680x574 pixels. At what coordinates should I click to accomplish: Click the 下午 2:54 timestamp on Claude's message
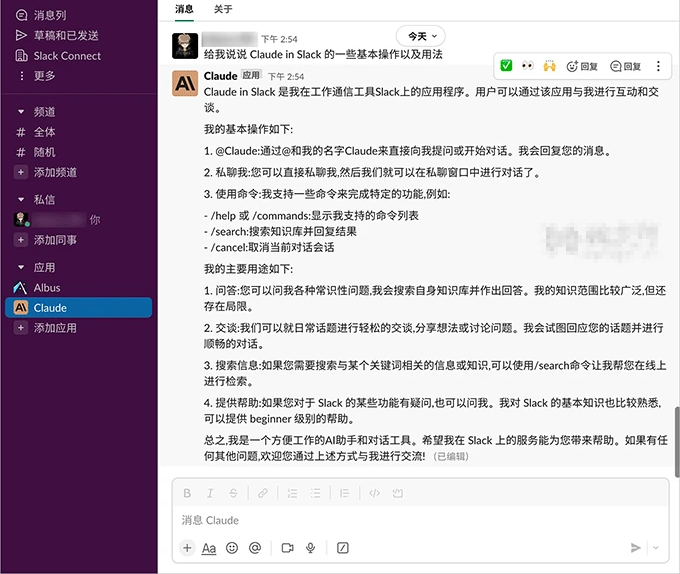pos(286,77)
